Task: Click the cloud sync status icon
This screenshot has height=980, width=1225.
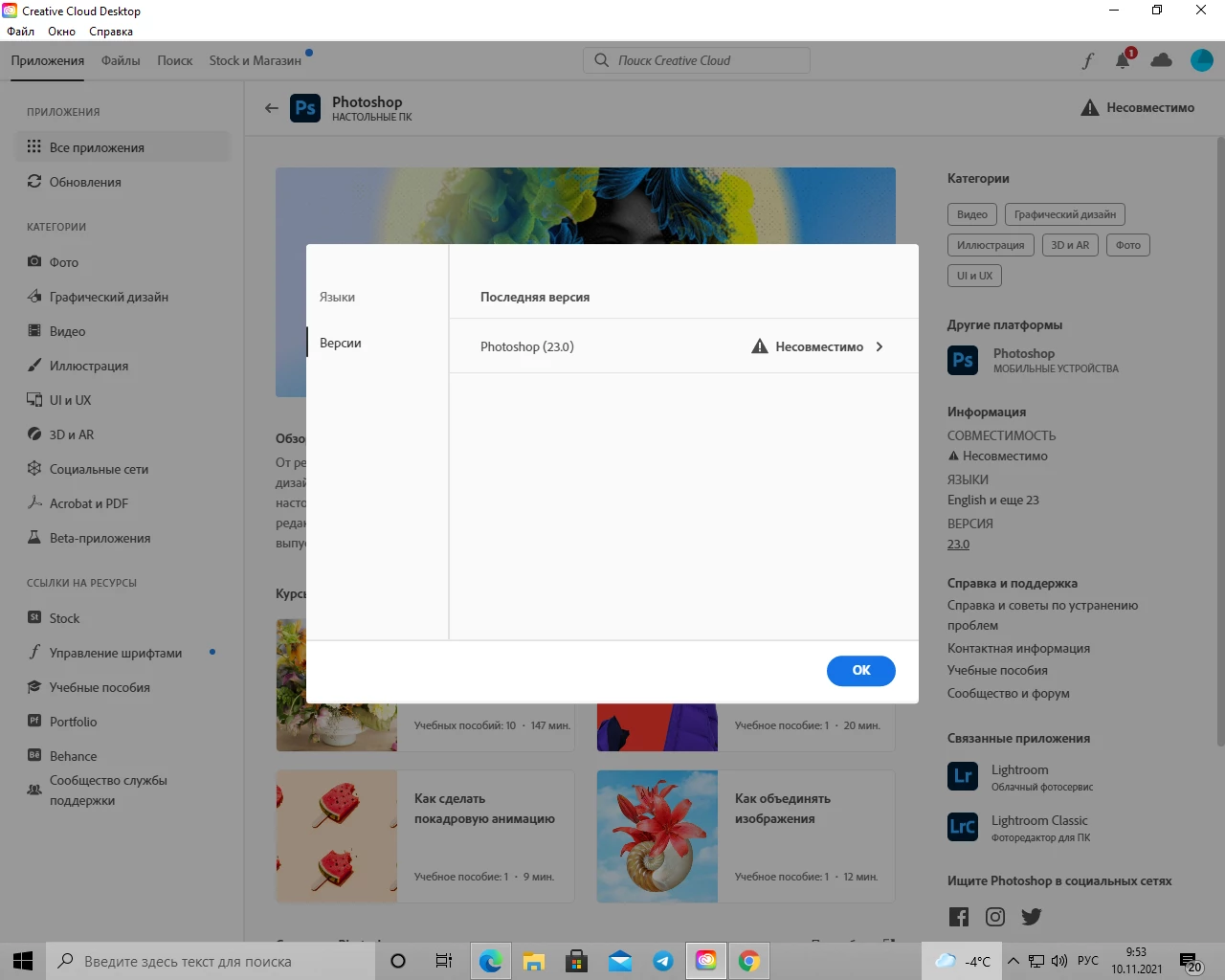Action: click(1162, 60)
